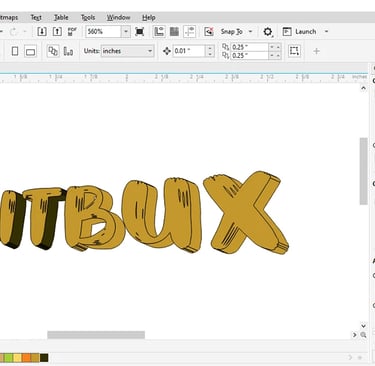The width and height of the screenshot is (375, 366).
Task: Click the plus Quick customize button
Action: (x=316, y=51)
